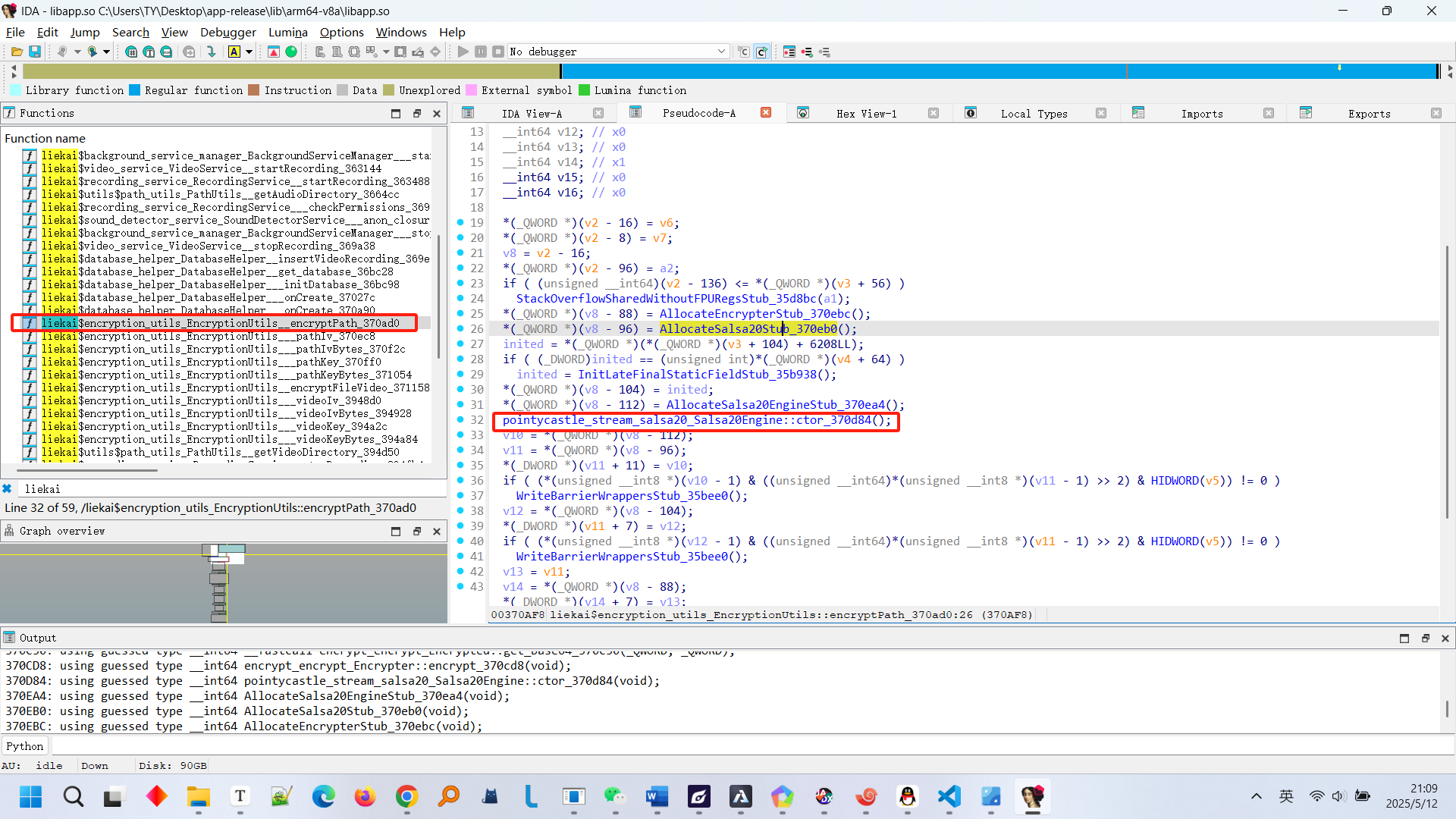Start debugger with the play icon
The height and width of the screenshot is (819, 1456).
[x=463, y=52]
